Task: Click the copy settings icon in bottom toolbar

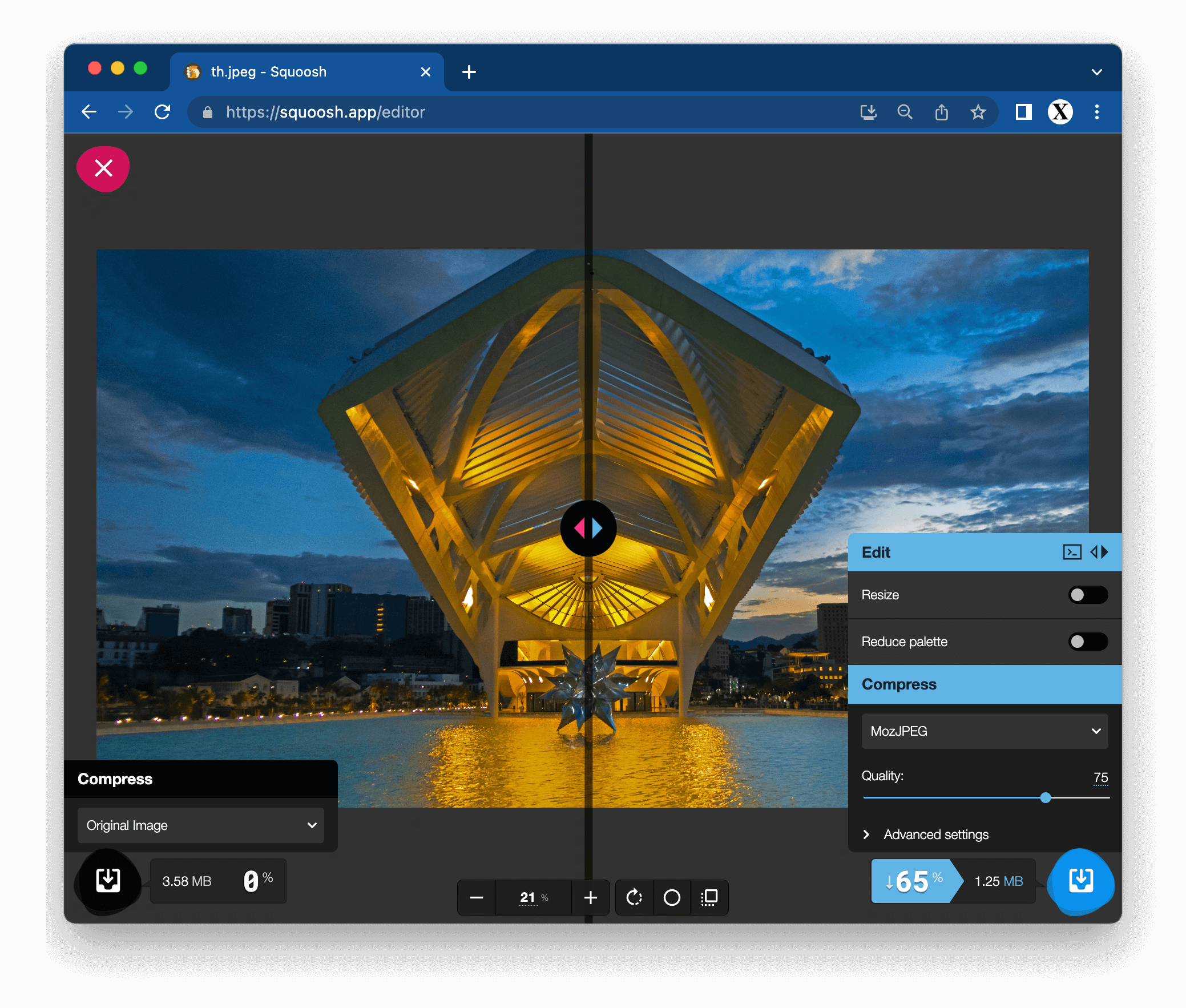Action: (x=709, y=898)
